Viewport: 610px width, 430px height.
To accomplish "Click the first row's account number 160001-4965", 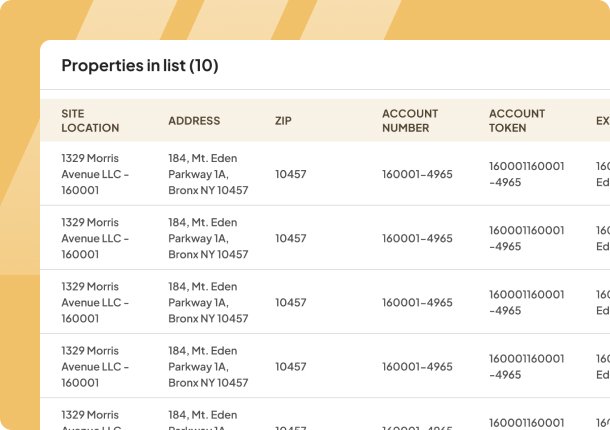I will tap(417, 174).
